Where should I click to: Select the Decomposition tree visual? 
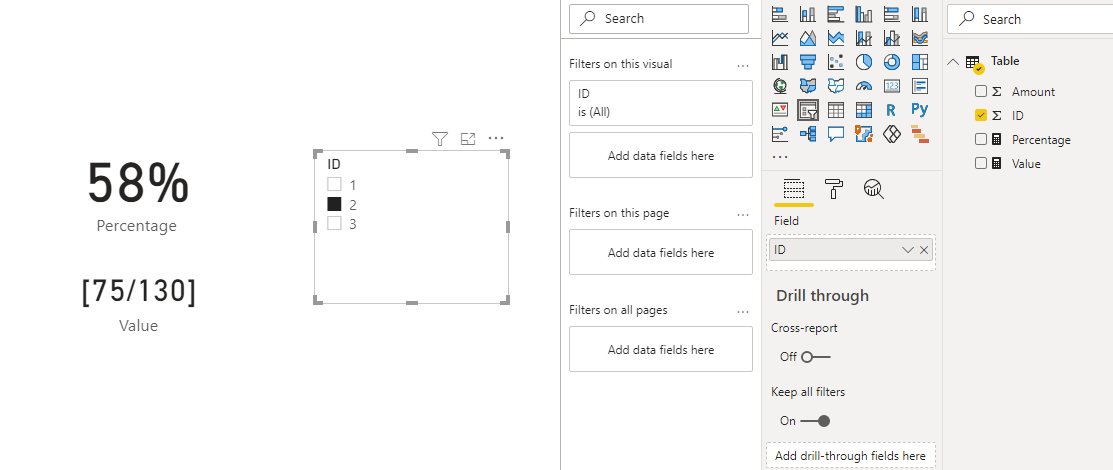(x=808, y=133)
